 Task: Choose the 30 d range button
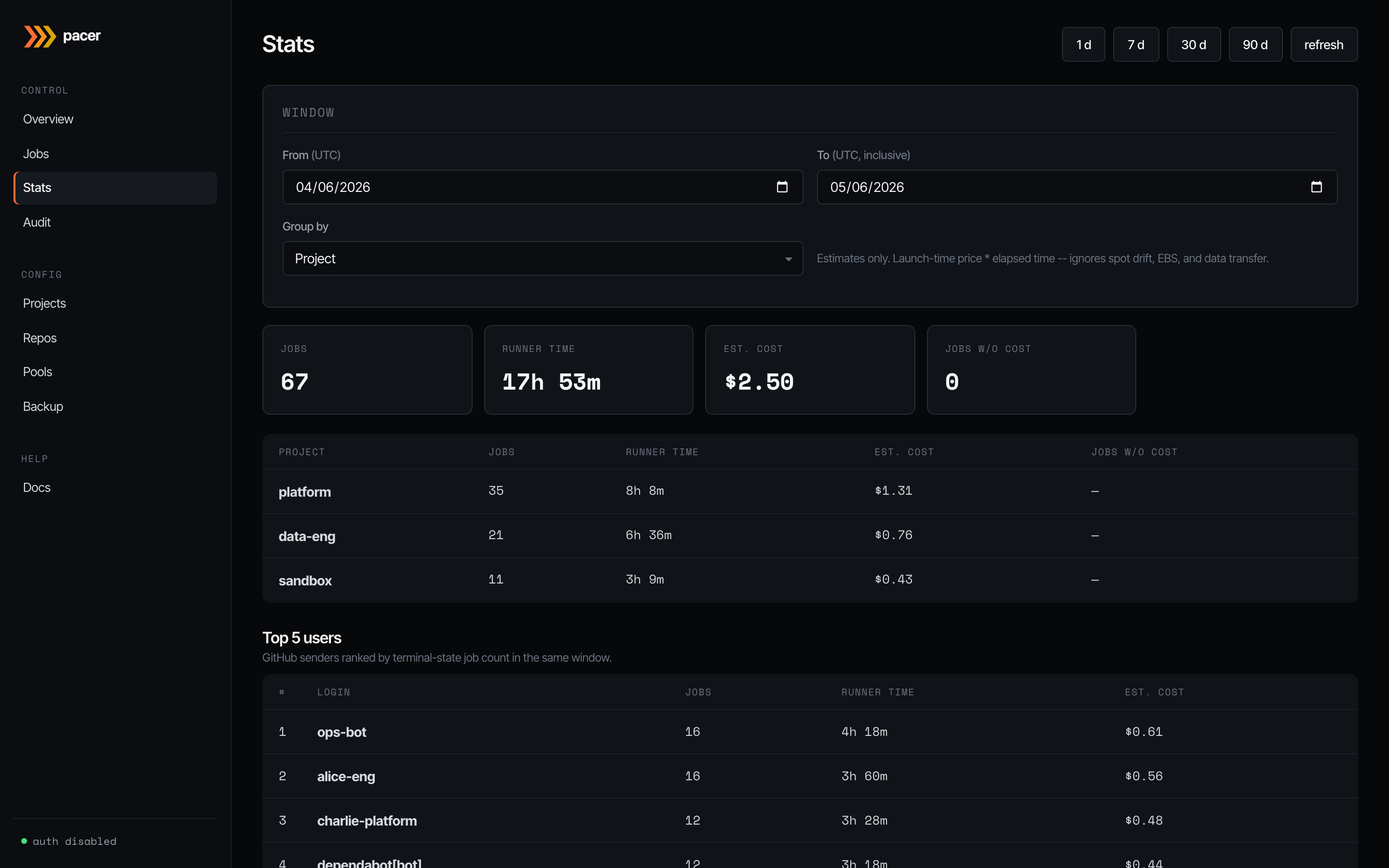1193,44
